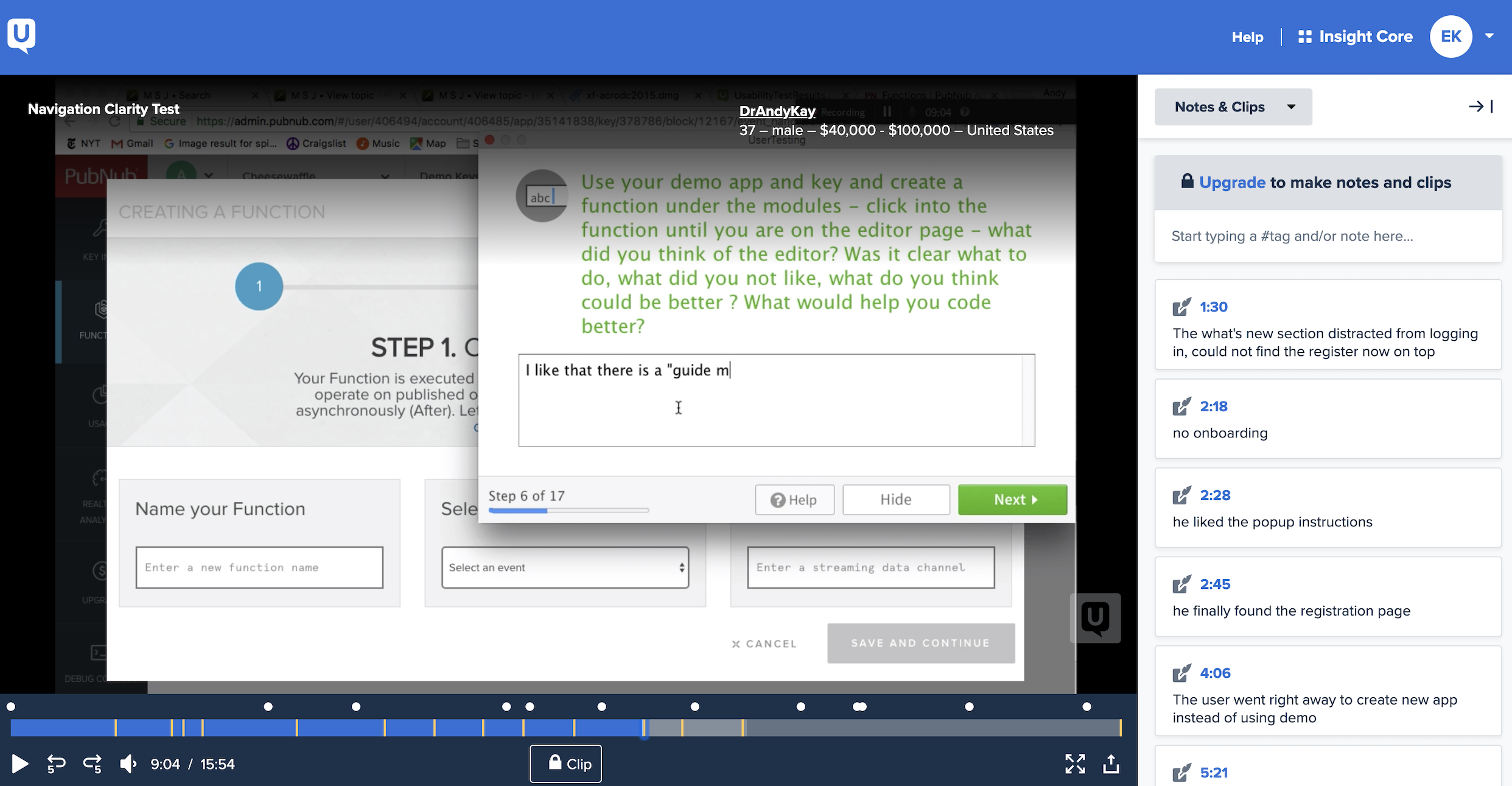
Task: Edit the note at 1:30
Action: 1181,307
